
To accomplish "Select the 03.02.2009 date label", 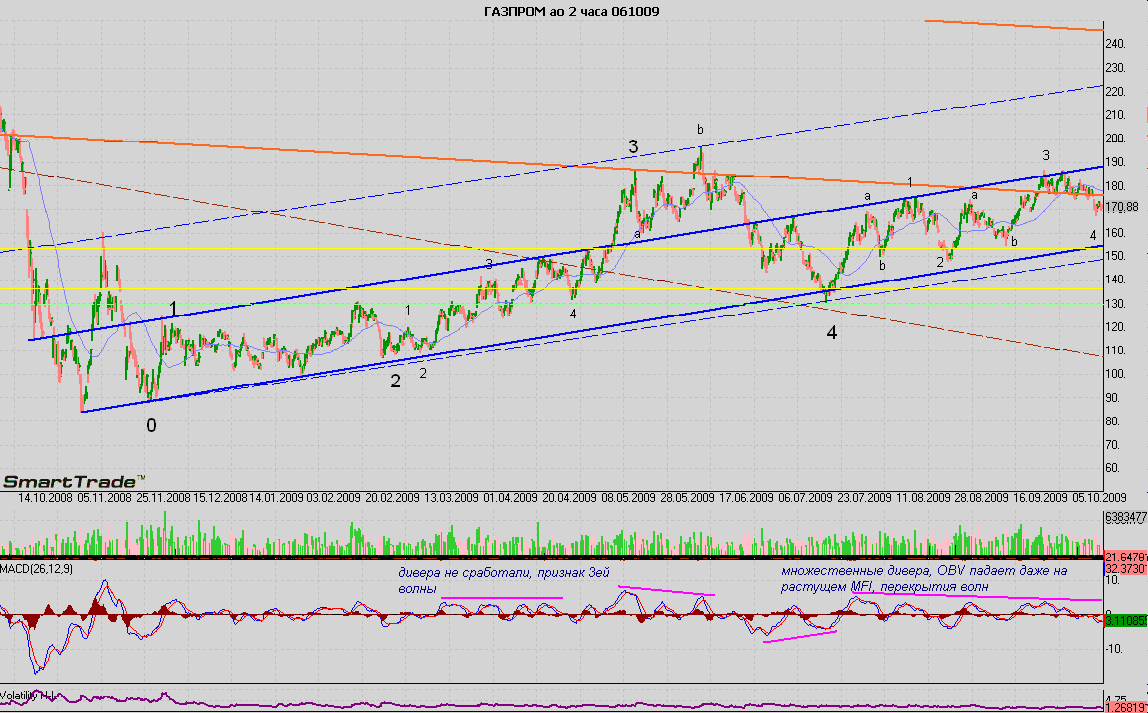I will [x=334, y=498].
